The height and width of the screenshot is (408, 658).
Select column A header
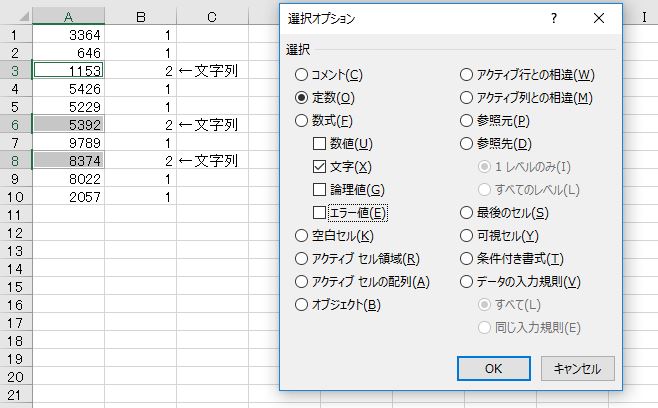pos(68,17)
